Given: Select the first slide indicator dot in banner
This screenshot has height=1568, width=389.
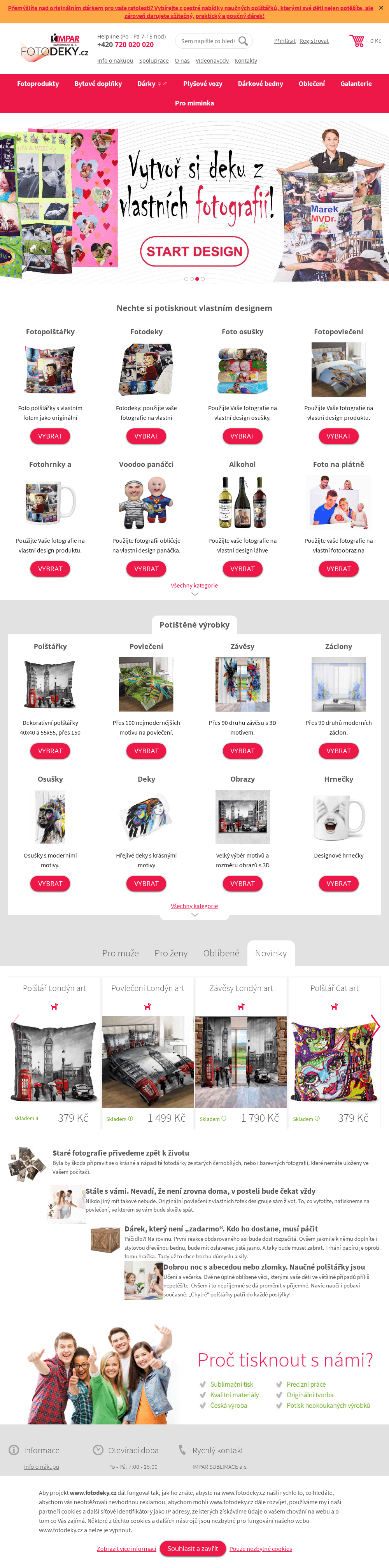Looking at the screenshot, I should [x=186, y=279].
